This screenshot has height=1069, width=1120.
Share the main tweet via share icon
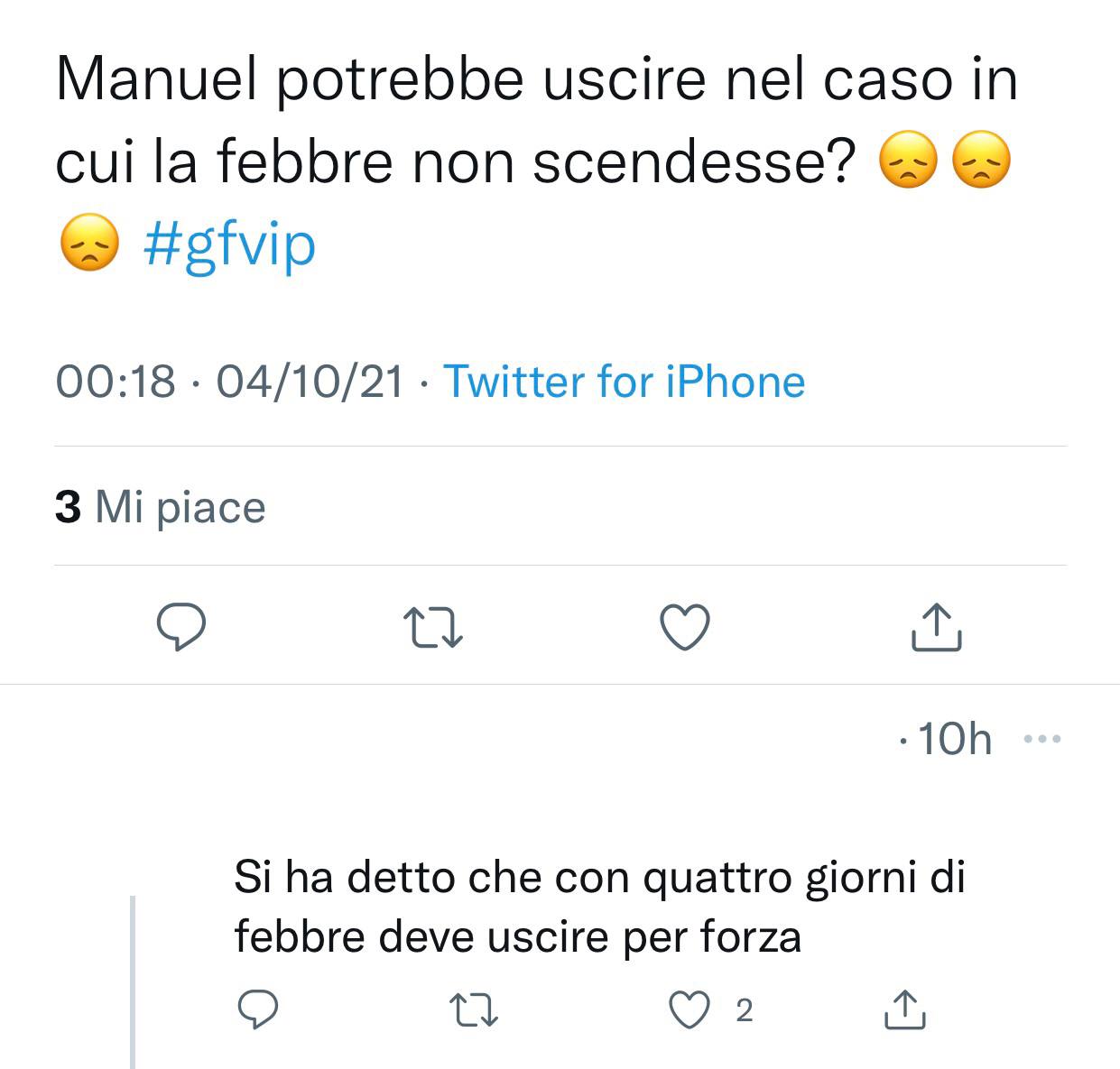click(x=935, y=627)
